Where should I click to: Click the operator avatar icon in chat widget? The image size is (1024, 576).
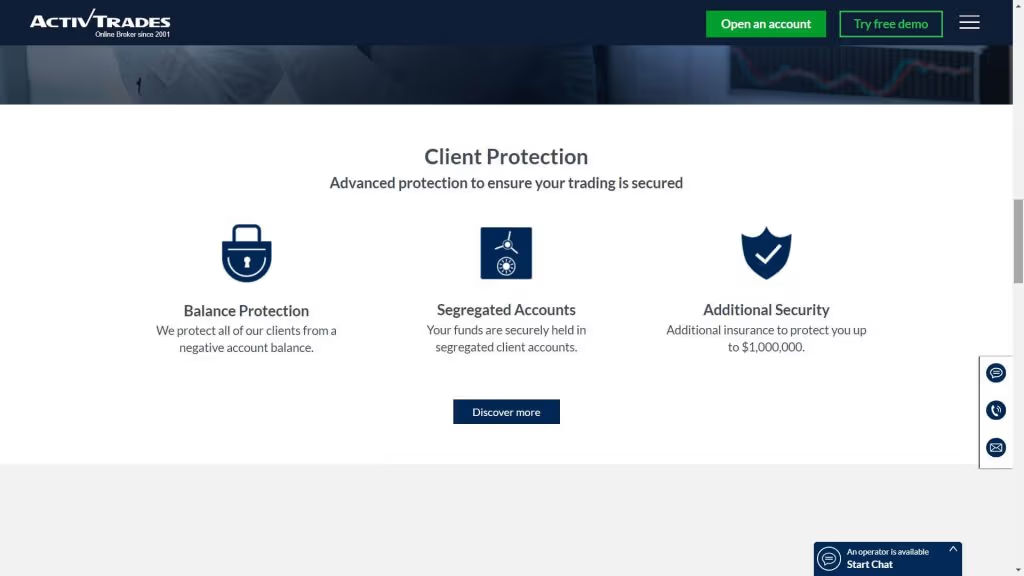coord(829,558)
